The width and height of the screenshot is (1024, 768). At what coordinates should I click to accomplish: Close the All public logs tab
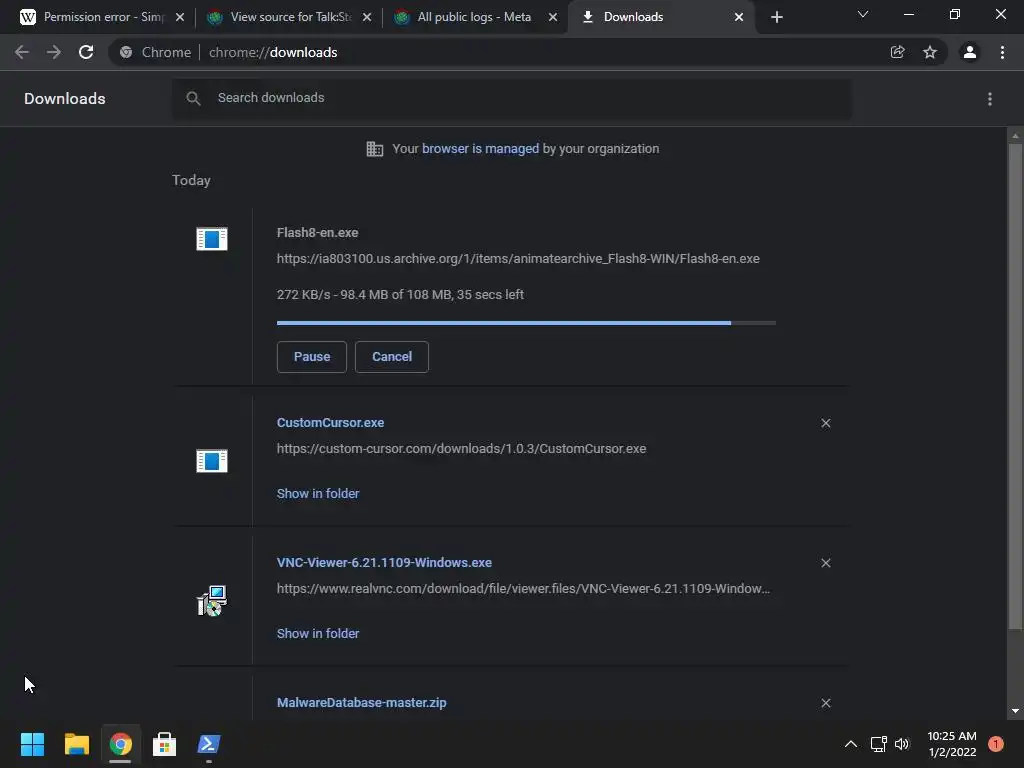(553, 17)
